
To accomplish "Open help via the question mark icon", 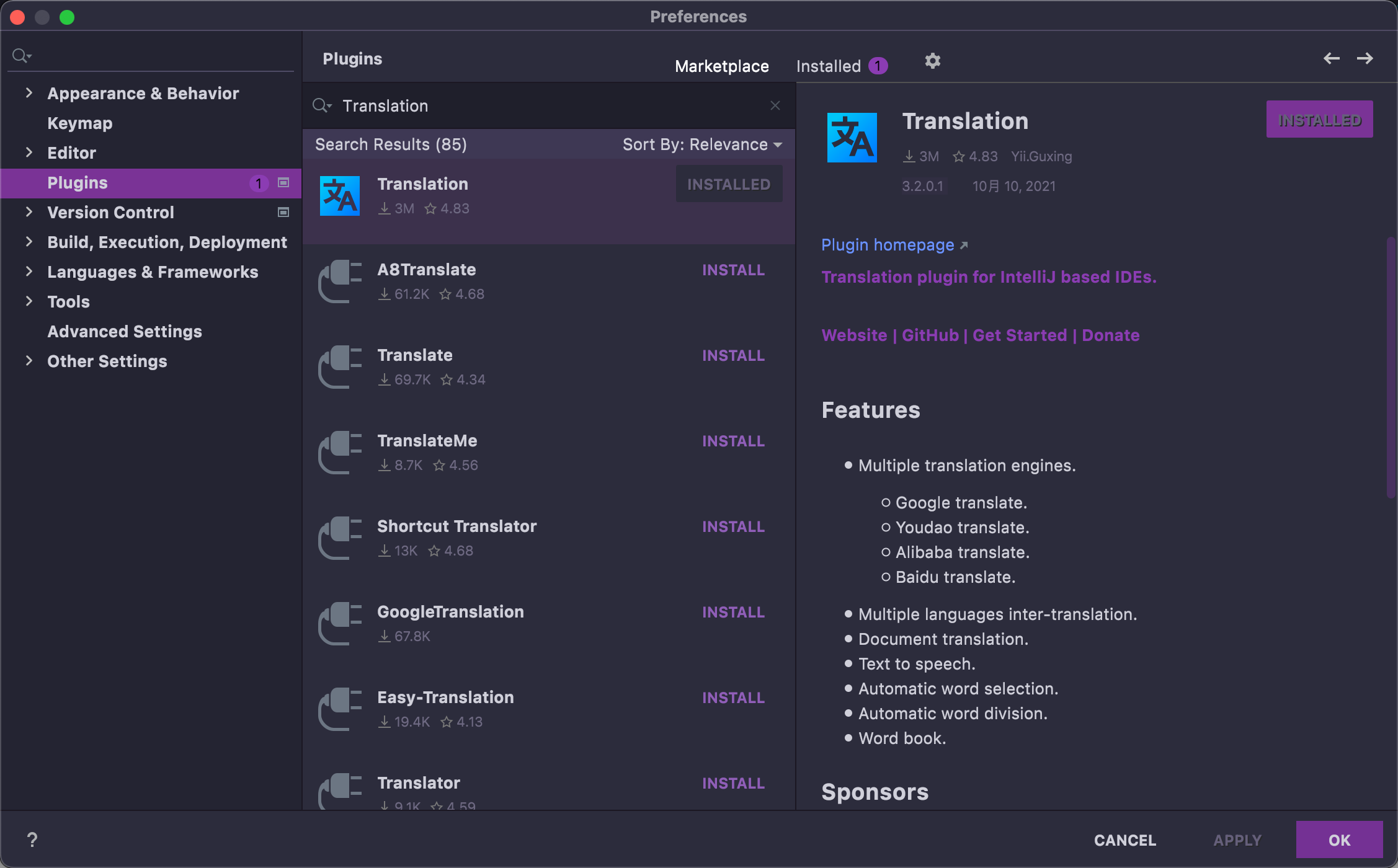I will 32,839.
